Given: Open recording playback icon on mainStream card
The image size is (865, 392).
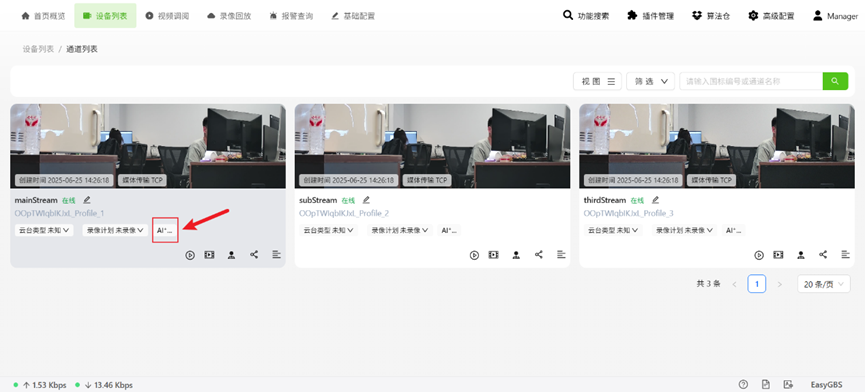Looking at the screenshot, I should [x=209, y=255].
